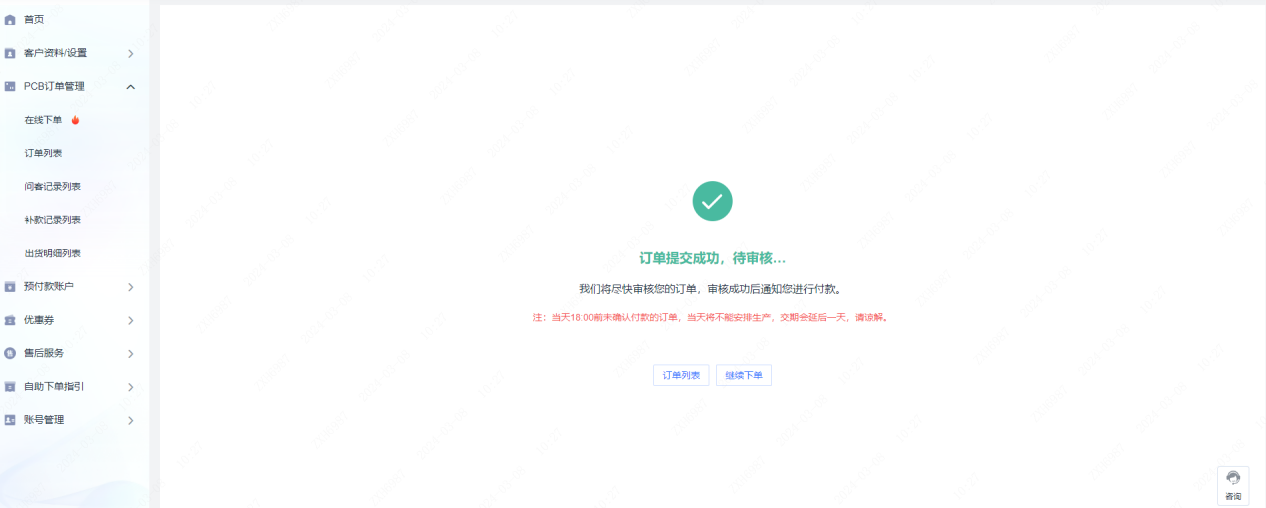Viewport: 1266px width, 508px height.
Task: Click the fire icon next to 在线下单
Action: pyautogui.click(x=75, y=120)
